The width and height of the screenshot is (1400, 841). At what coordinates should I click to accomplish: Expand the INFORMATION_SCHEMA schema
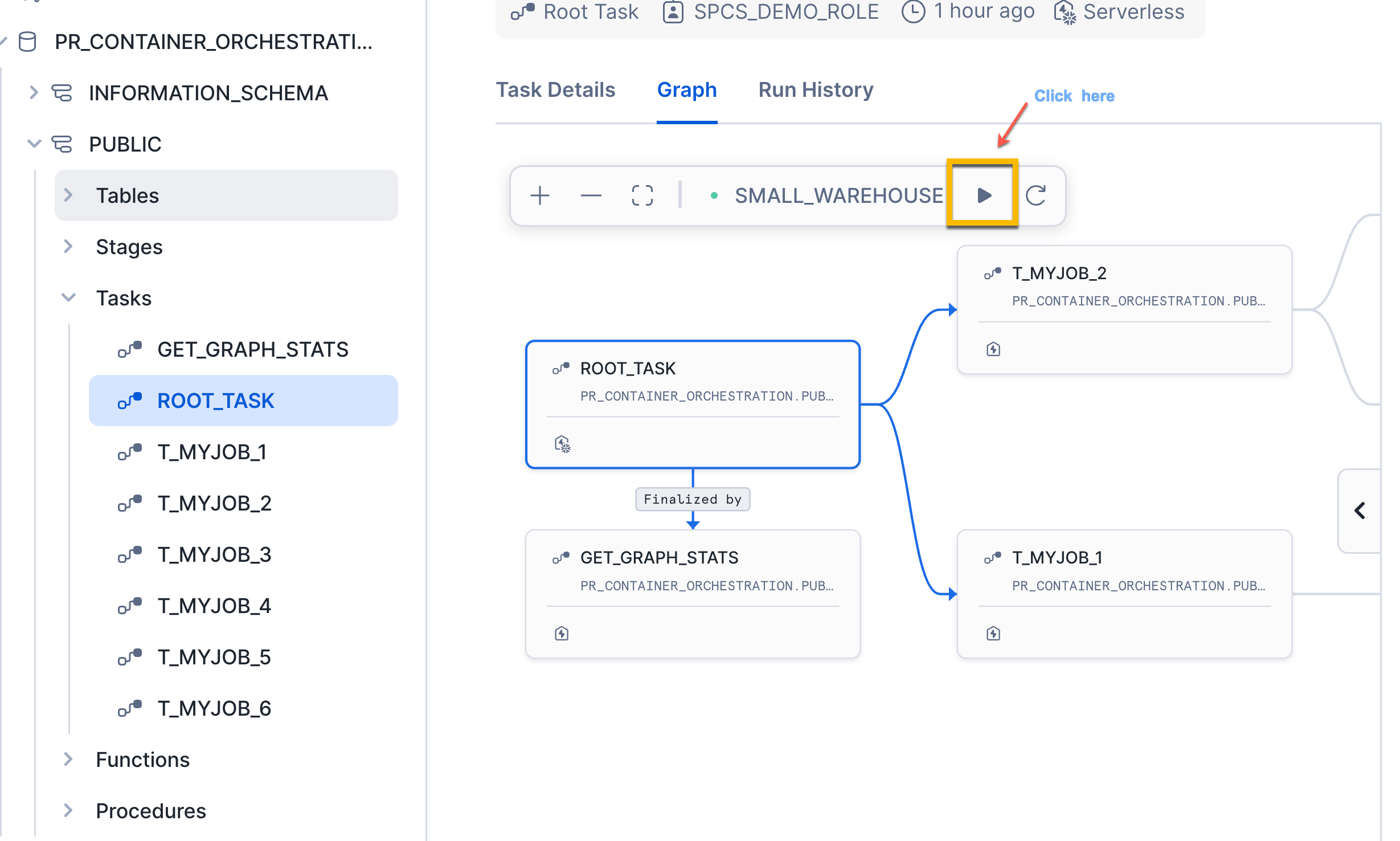click(x=34, y=92)
